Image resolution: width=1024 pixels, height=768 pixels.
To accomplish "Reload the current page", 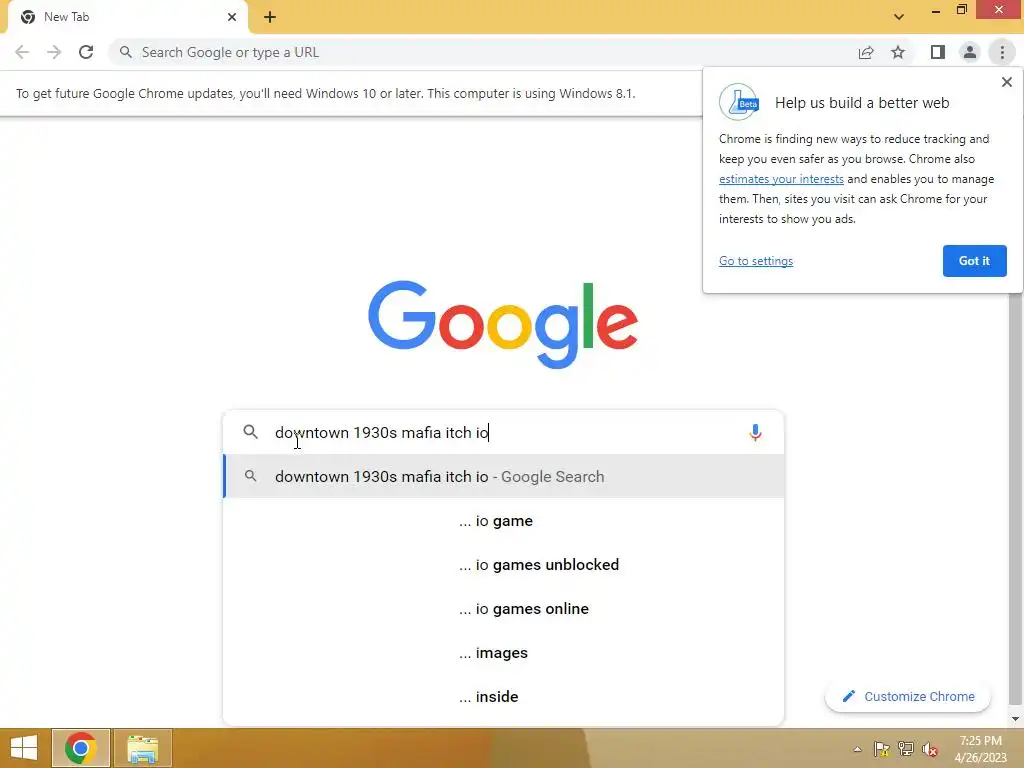I will coord(86,52).
